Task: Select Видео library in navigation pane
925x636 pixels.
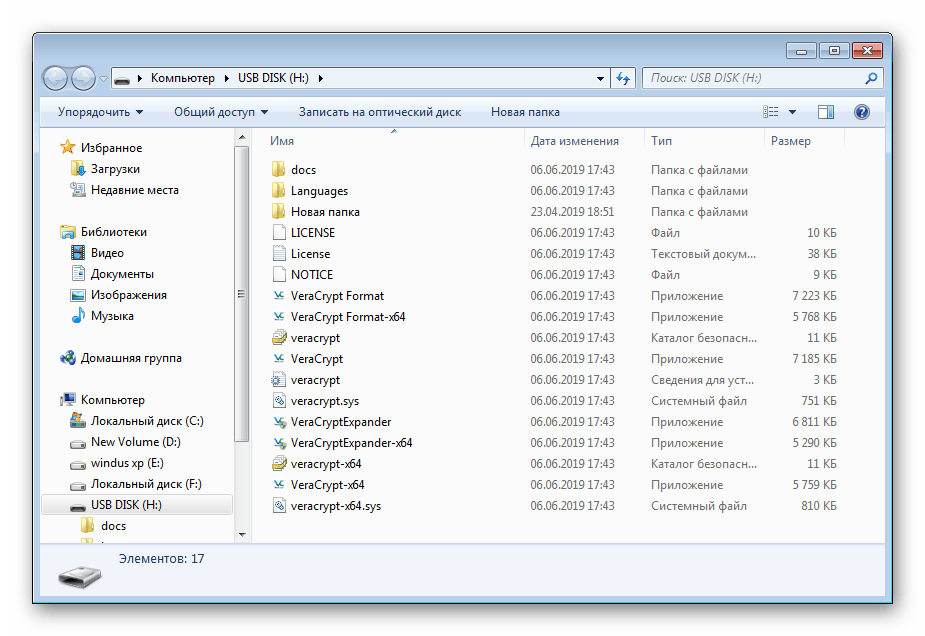Action: [107, 253]
